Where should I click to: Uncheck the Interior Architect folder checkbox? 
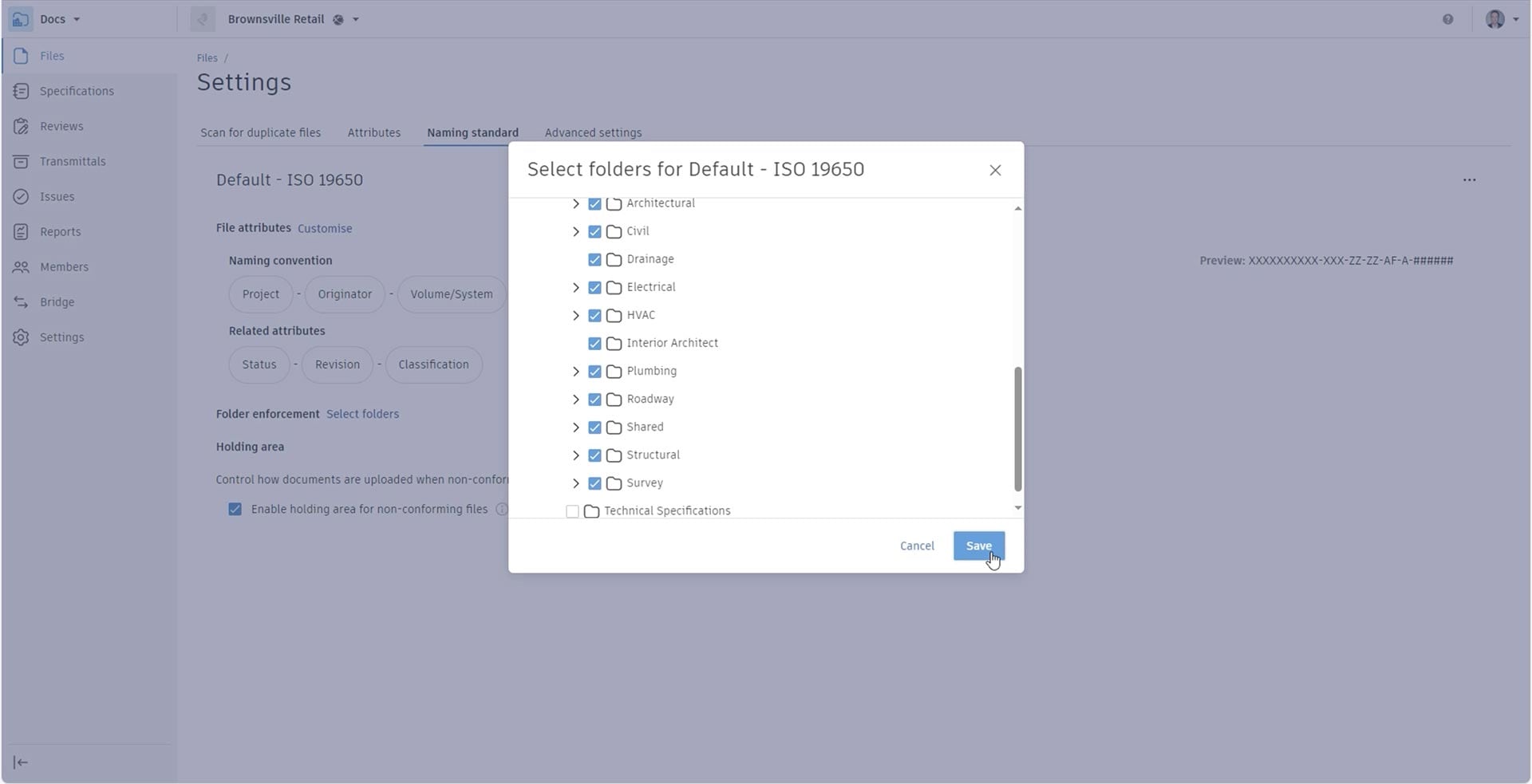pyautogui.click(x=594, y=344)
